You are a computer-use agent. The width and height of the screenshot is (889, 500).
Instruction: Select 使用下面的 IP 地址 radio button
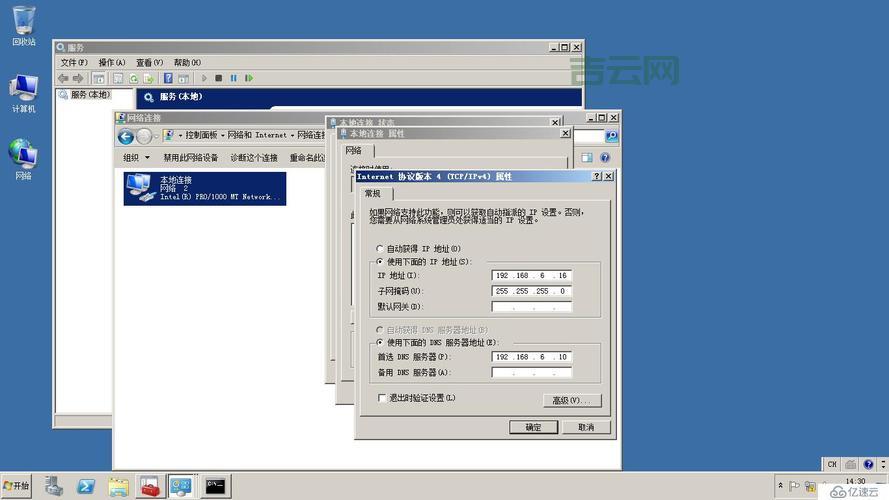tap(379, 261)
